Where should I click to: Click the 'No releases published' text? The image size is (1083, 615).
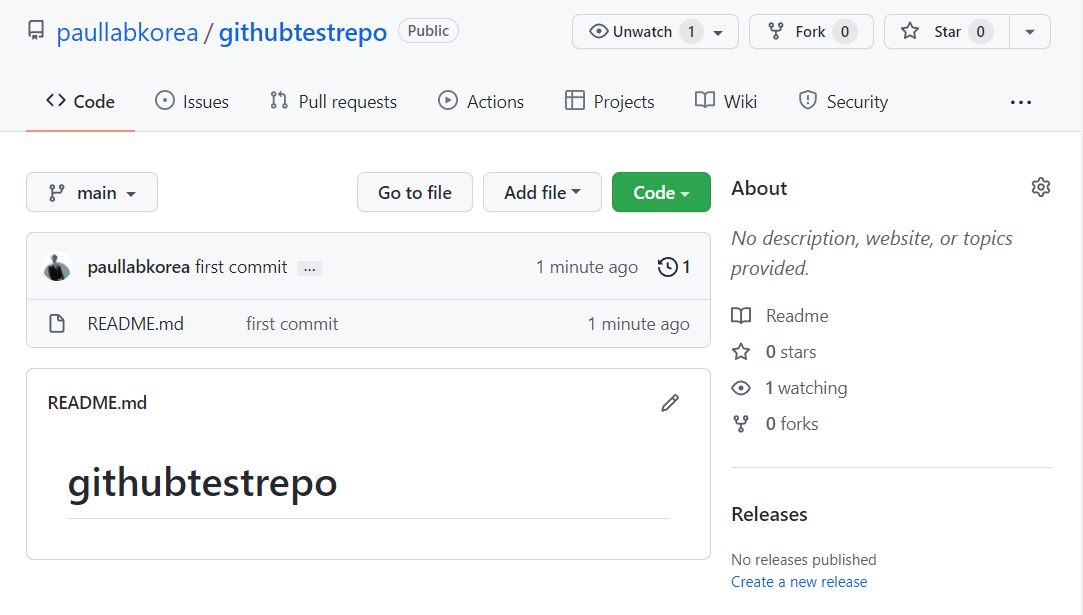tap(804, 560)
